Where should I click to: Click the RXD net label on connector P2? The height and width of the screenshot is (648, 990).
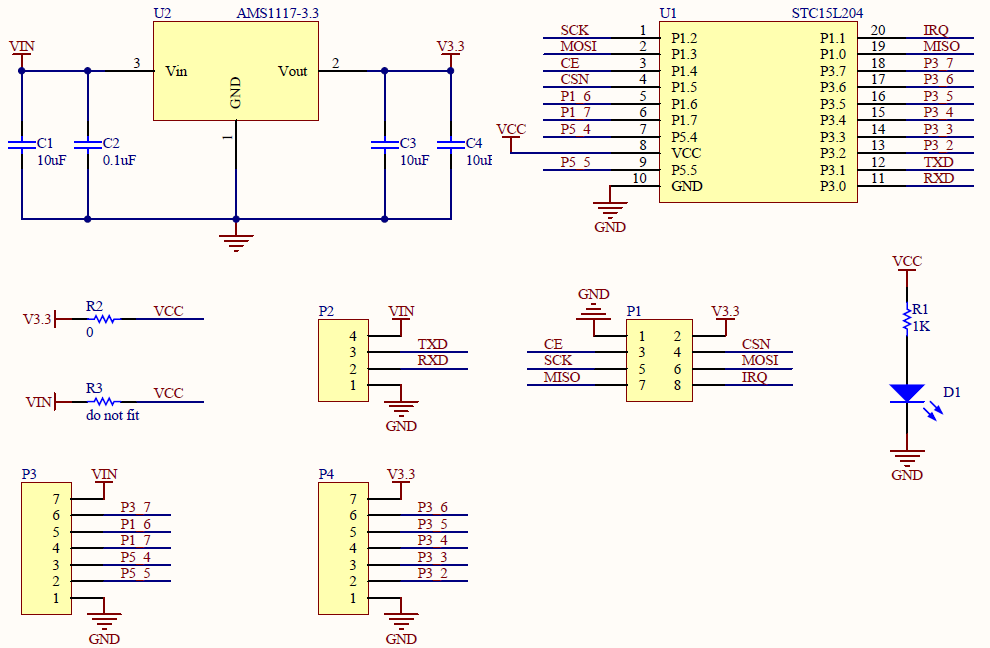433,361
